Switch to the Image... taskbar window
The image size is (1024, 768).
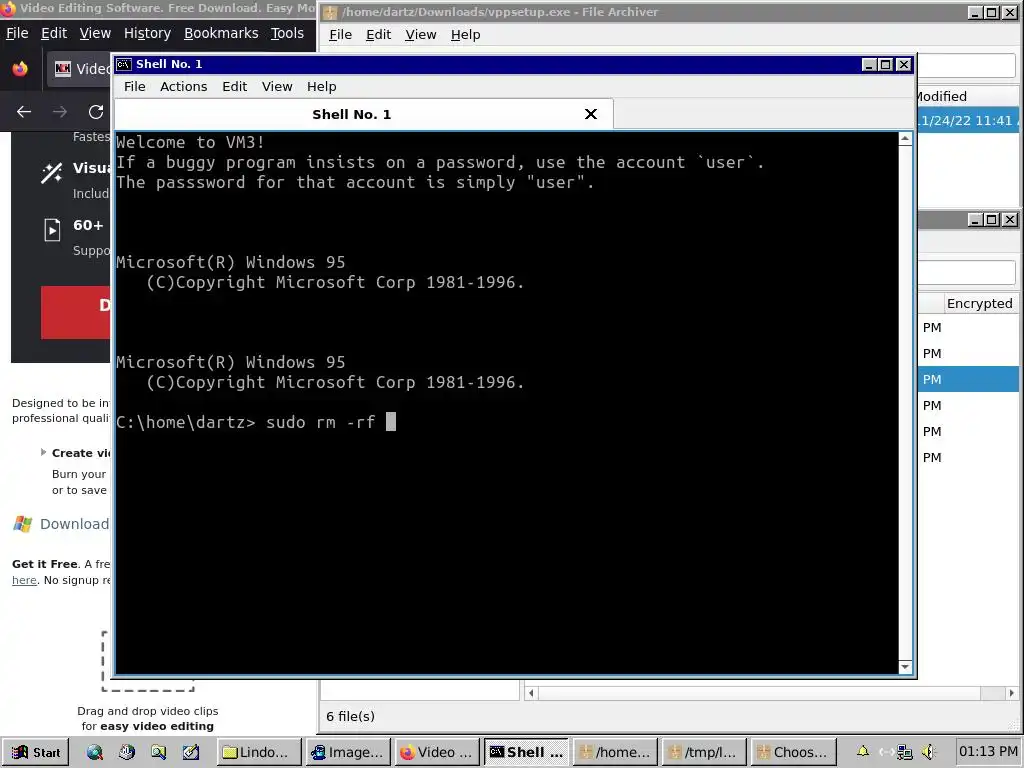[x=349, y=752]
